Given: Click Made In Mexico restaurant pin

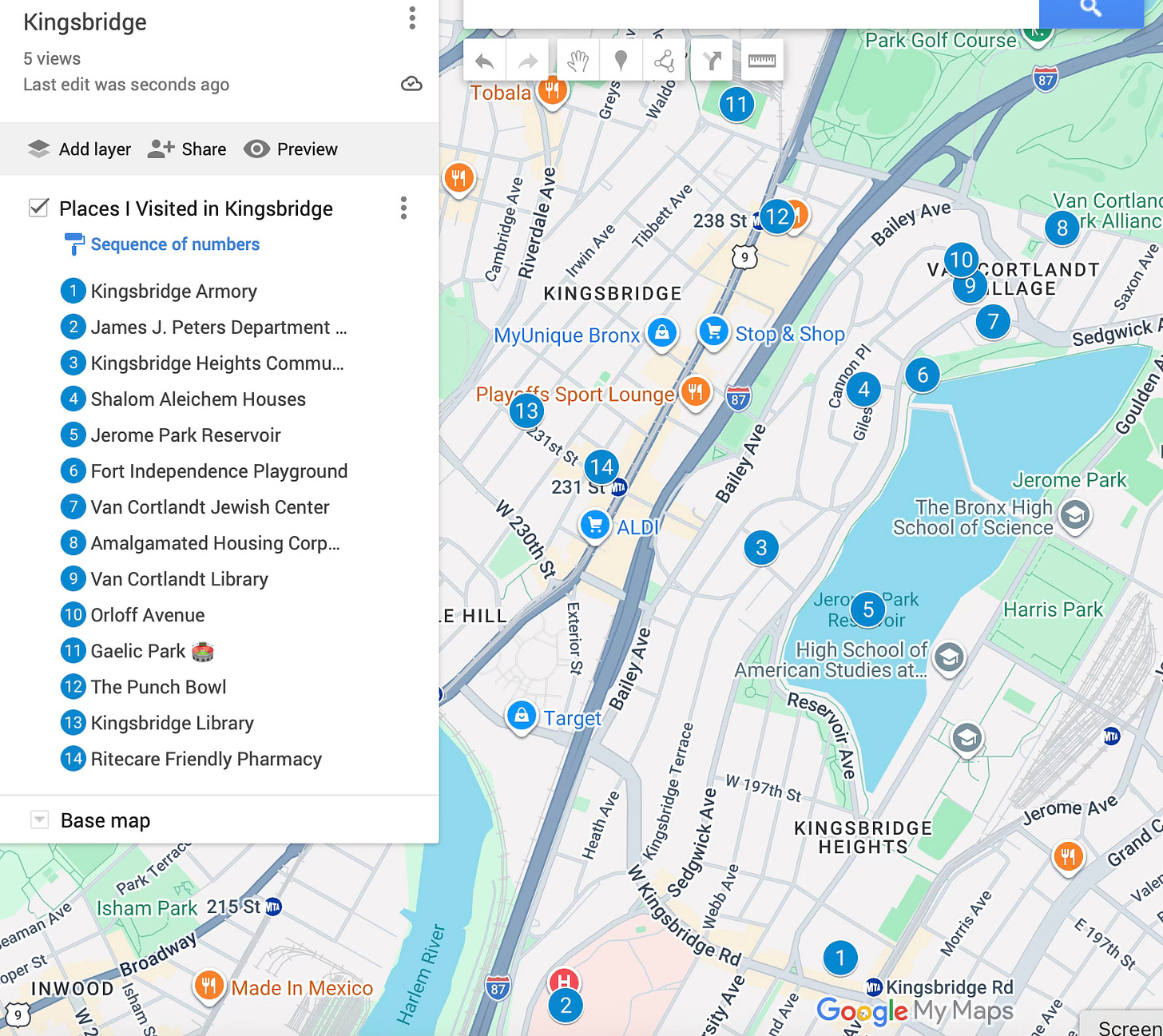Looking at the screenshot, I should tap(208, 986).
